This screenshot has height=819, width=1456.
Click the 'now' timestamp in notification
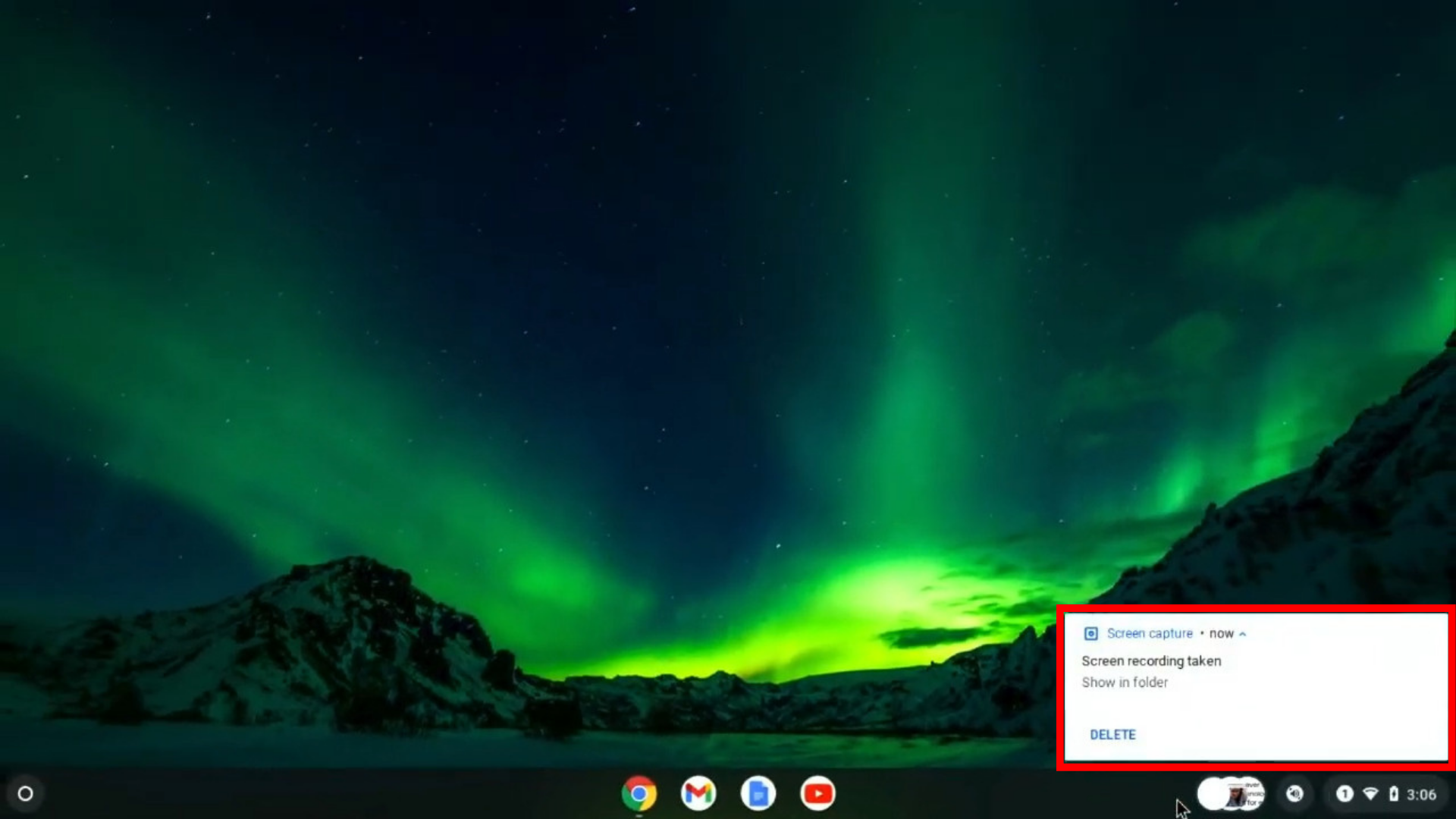click(x=1221, y=633)
